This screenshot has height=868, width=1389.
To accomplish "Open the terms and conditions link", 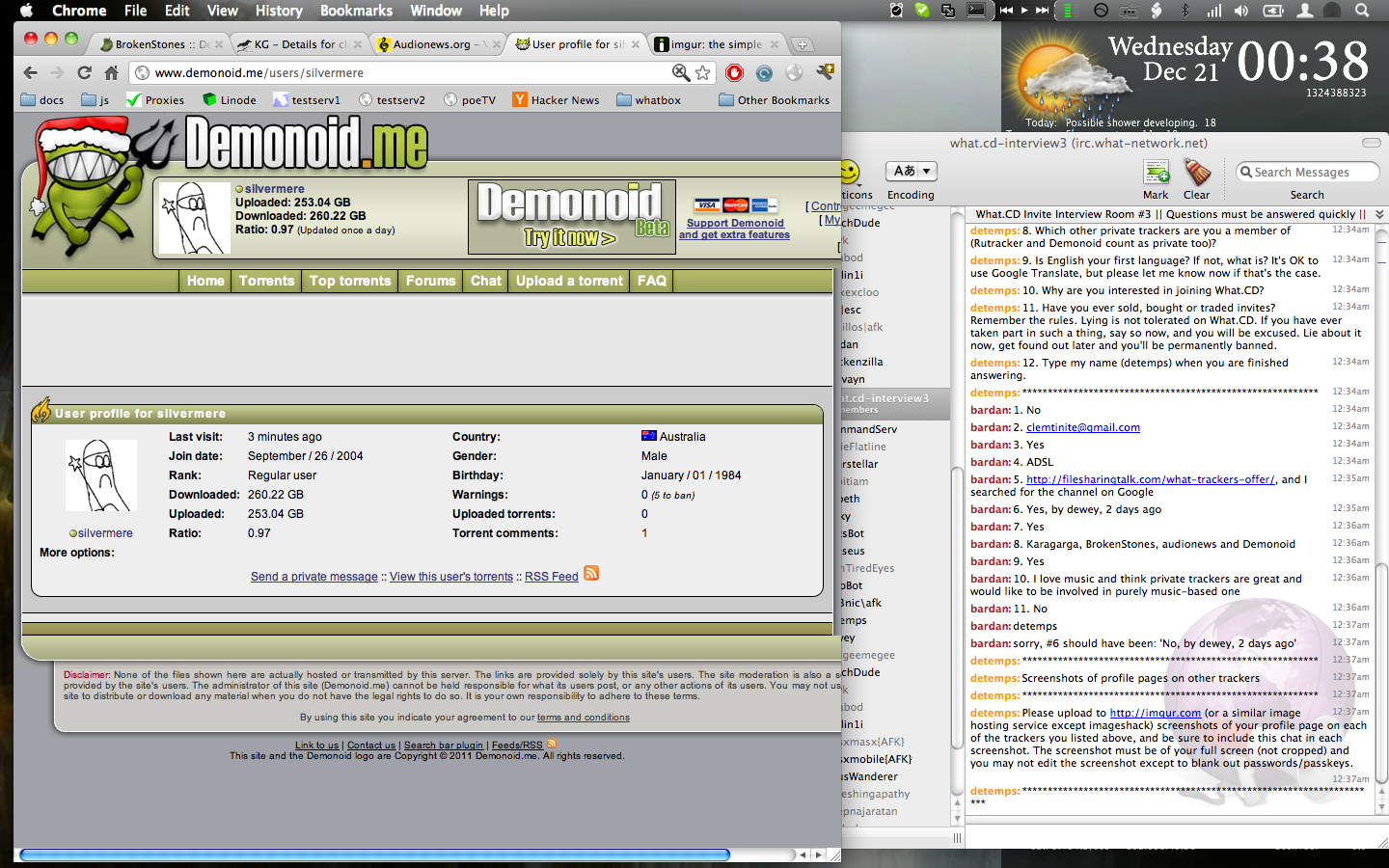I will 584,718.
